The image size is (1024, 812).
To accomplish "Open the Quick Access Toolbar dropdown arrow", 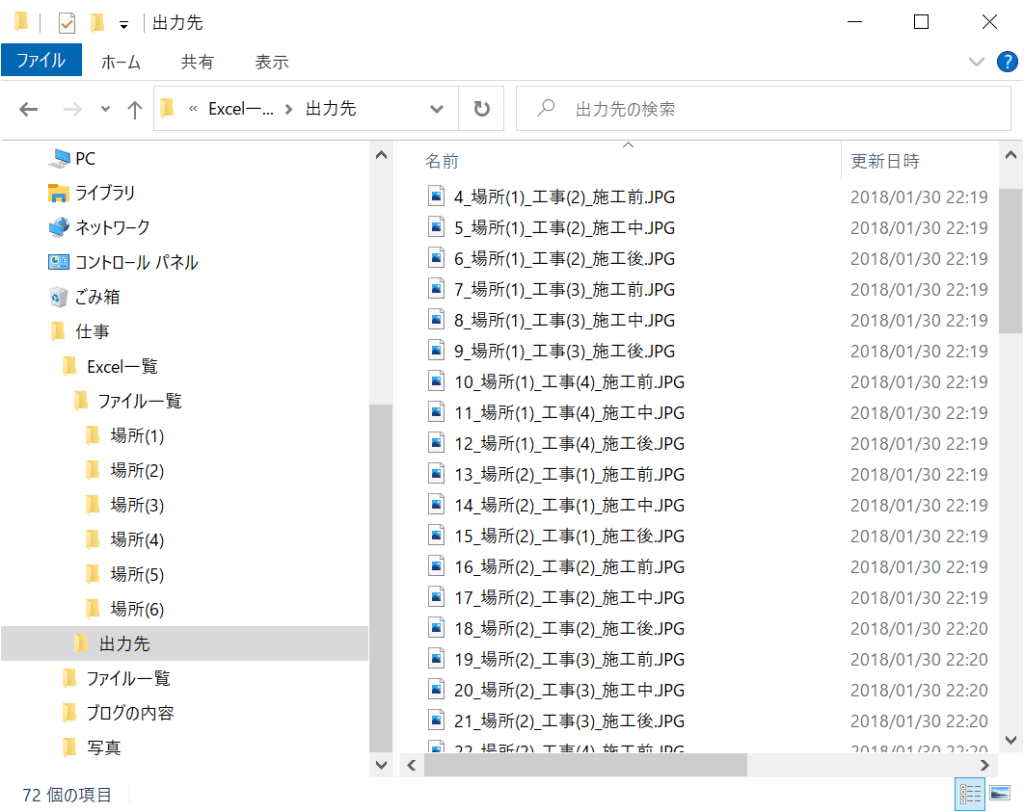I will (x=123, y=24).
